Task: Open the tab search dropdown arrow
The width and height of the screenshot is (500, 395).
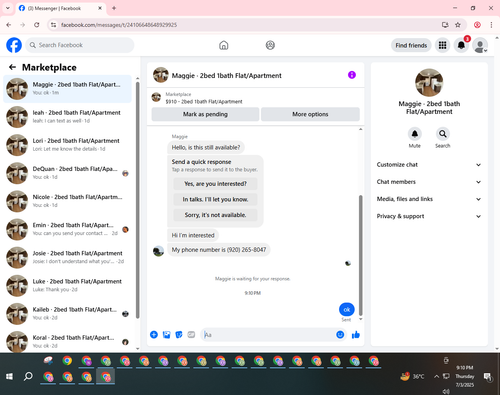Action: (x=8, y=8)
